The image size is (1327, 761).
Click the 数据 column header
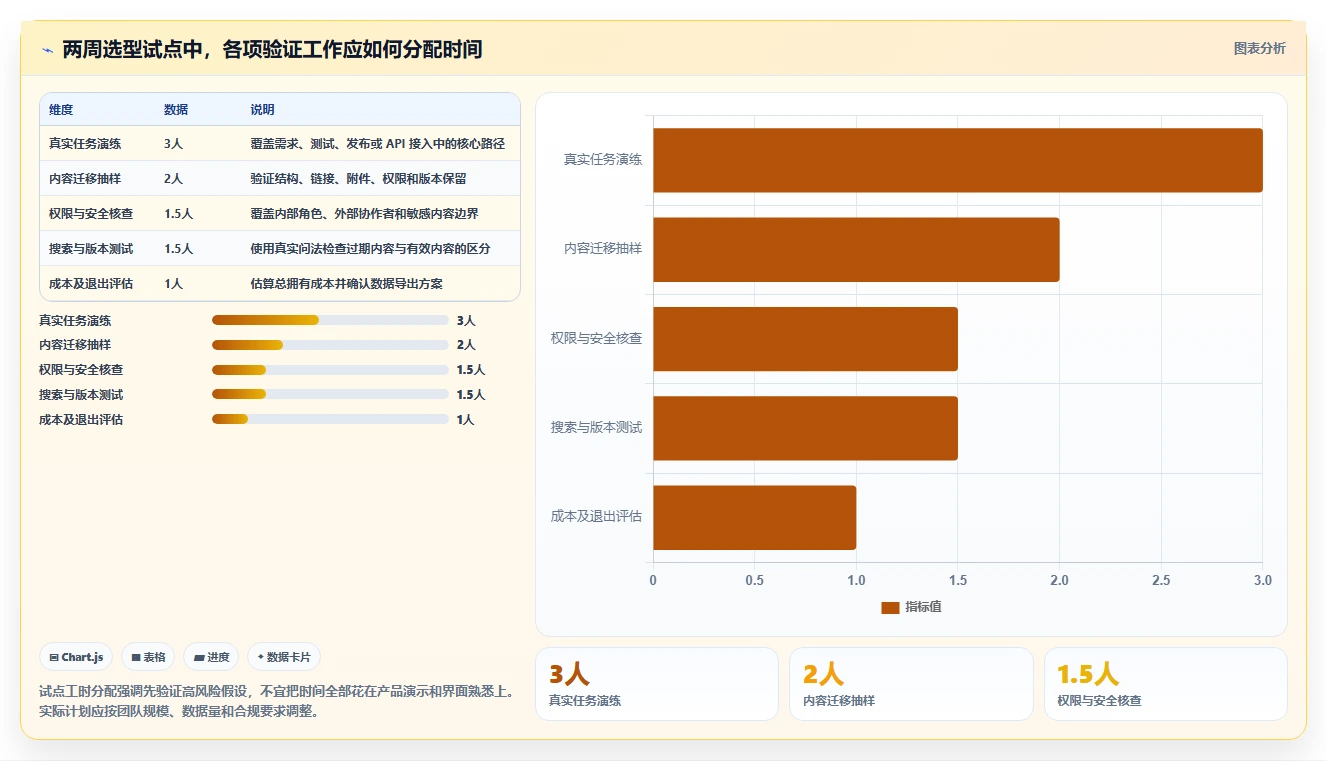pyautogui.click(x=176, y=109)
